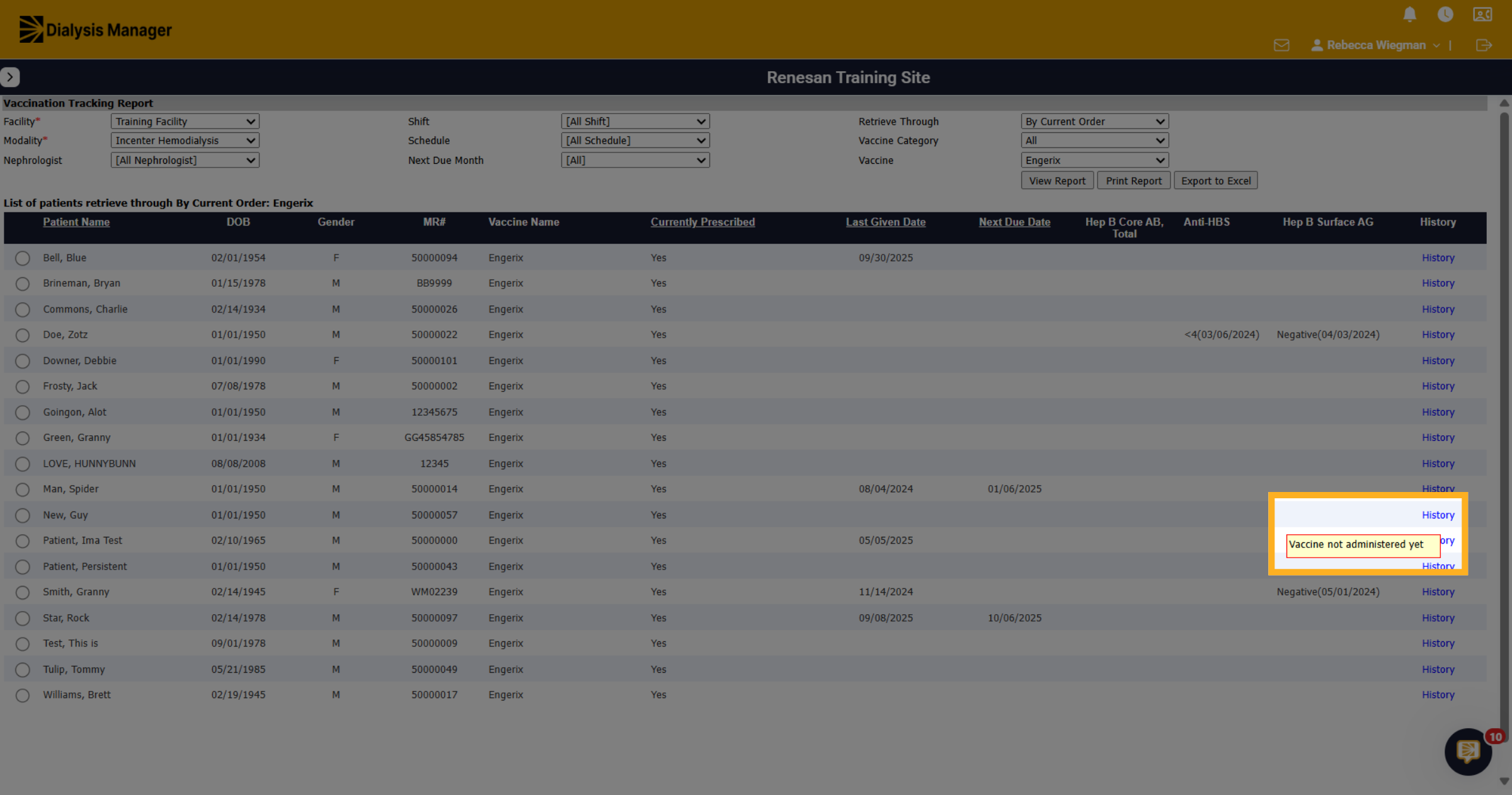Select radio button for Green, Granny
Screen dimensions: 1512x795
[x=23, y=438]
